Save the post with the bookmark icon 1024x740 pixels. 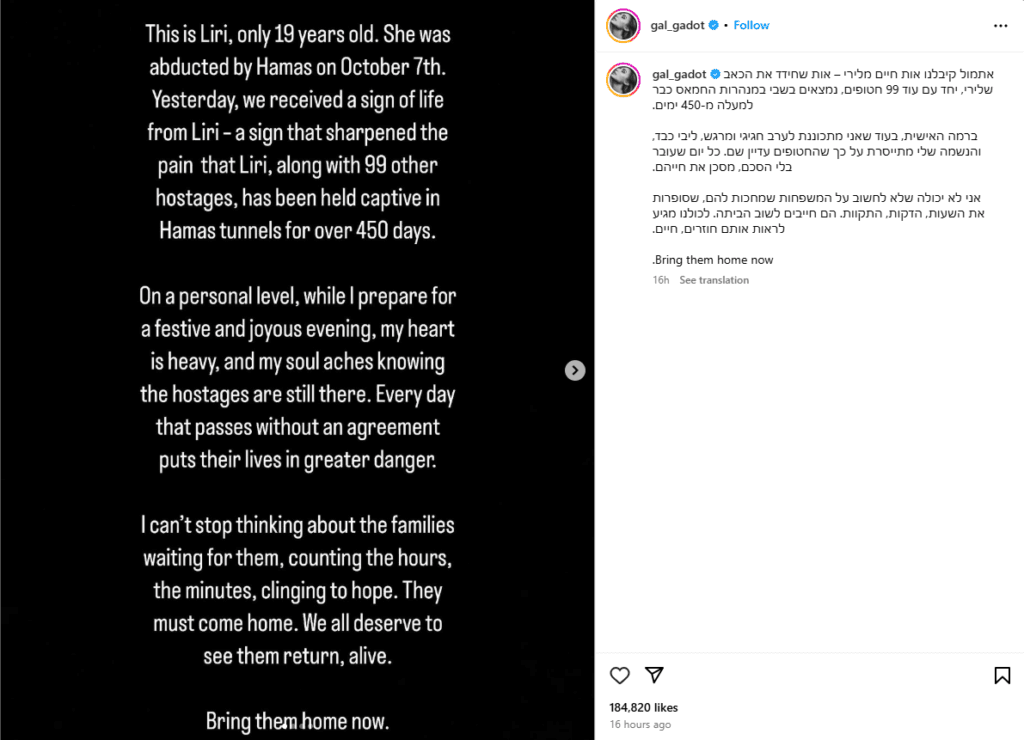pos(1002,675)
